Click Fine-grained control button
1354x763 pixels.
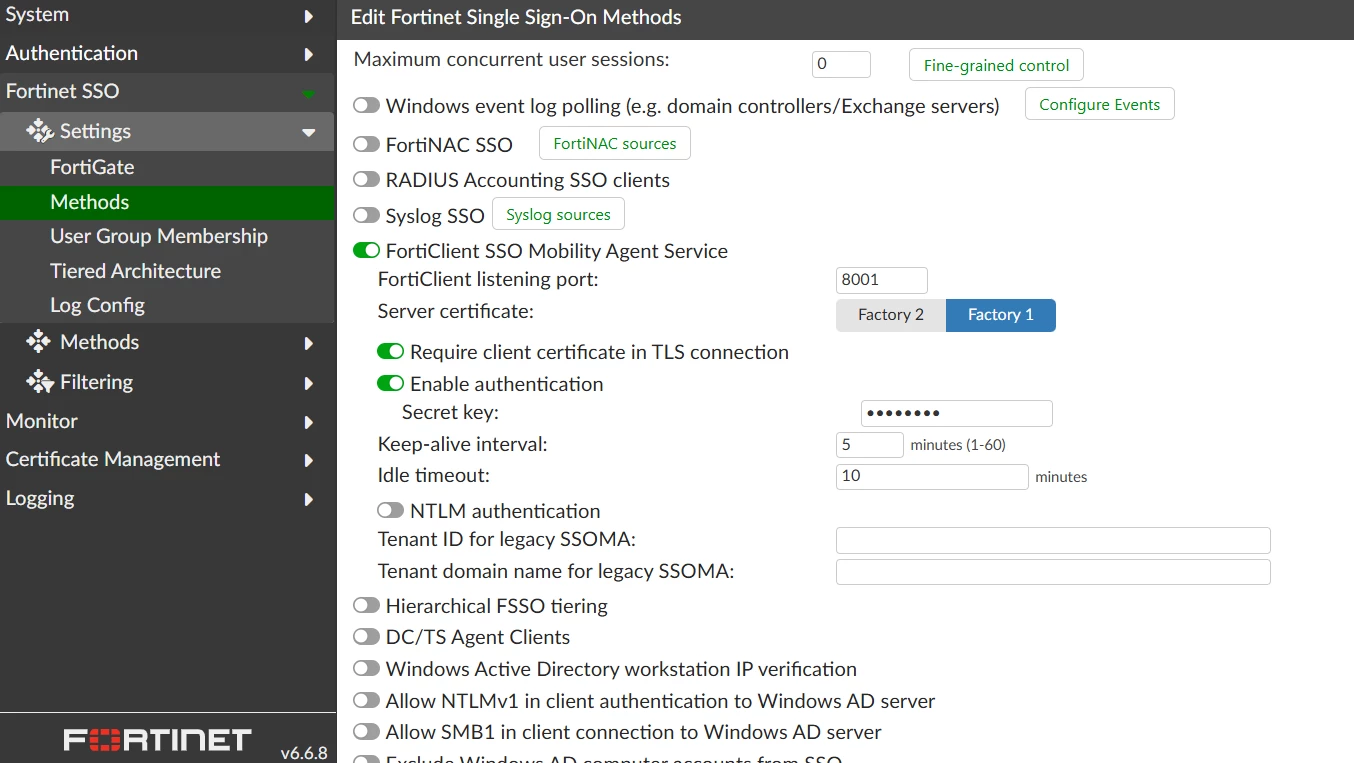(x=996, y=65)
